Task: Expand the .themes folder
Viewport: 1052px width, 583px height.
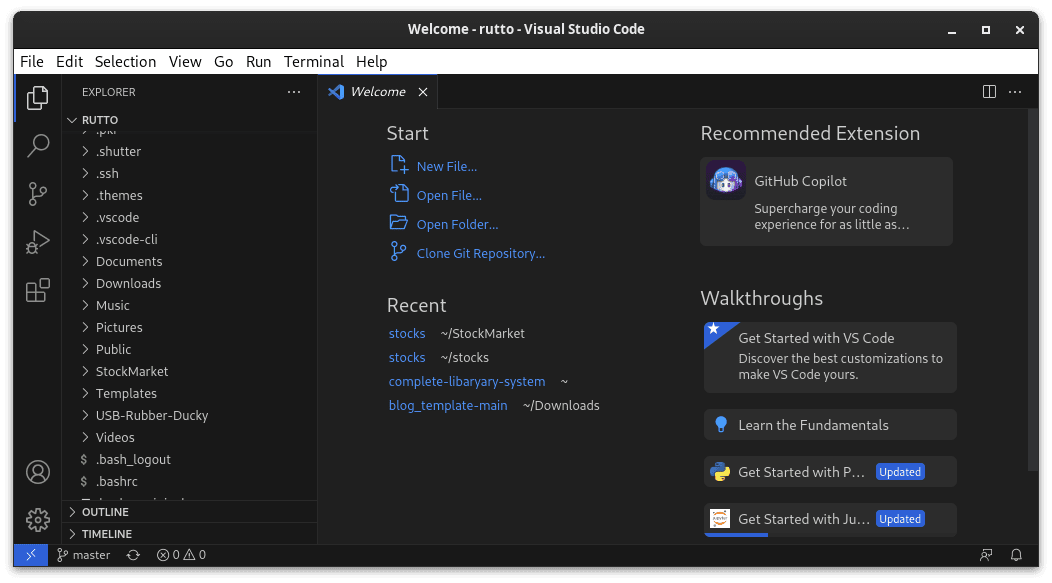Action: 189,196
